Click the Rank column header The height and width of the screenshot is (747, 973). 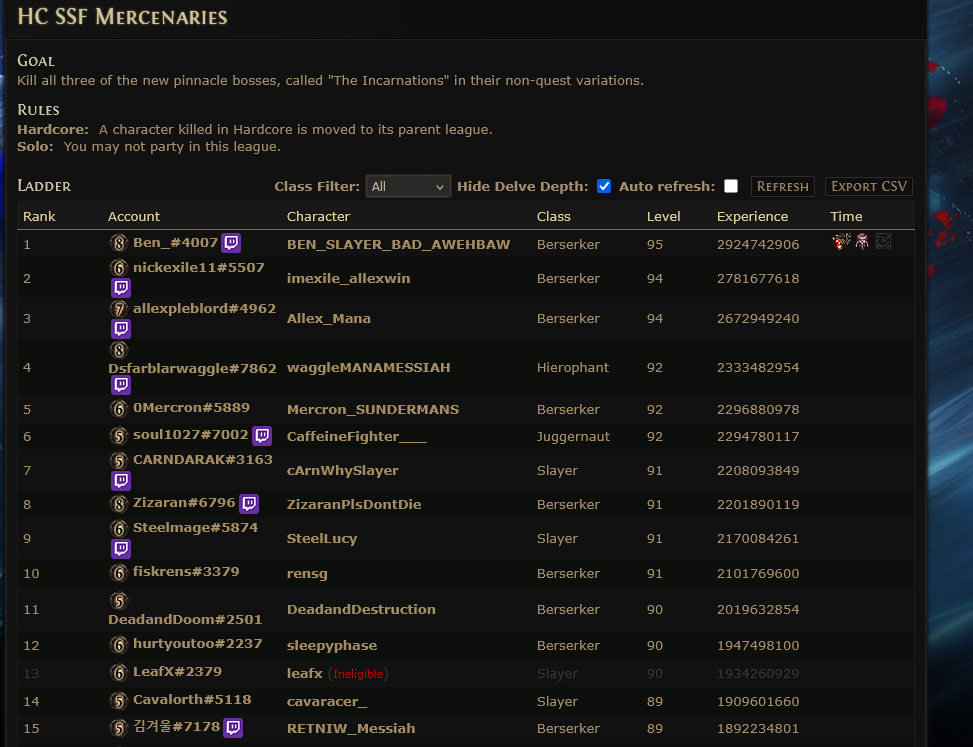39,217
